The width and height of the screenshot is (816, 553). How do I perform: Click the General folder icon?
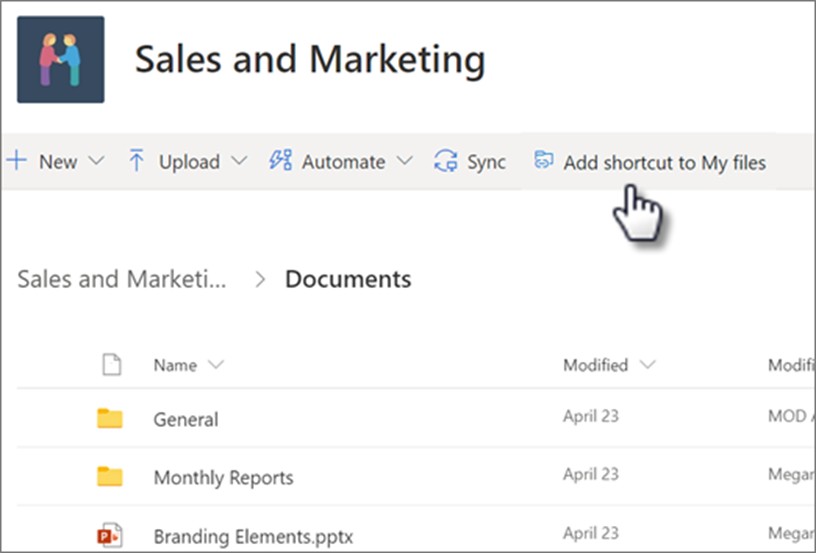pos(110,419)
